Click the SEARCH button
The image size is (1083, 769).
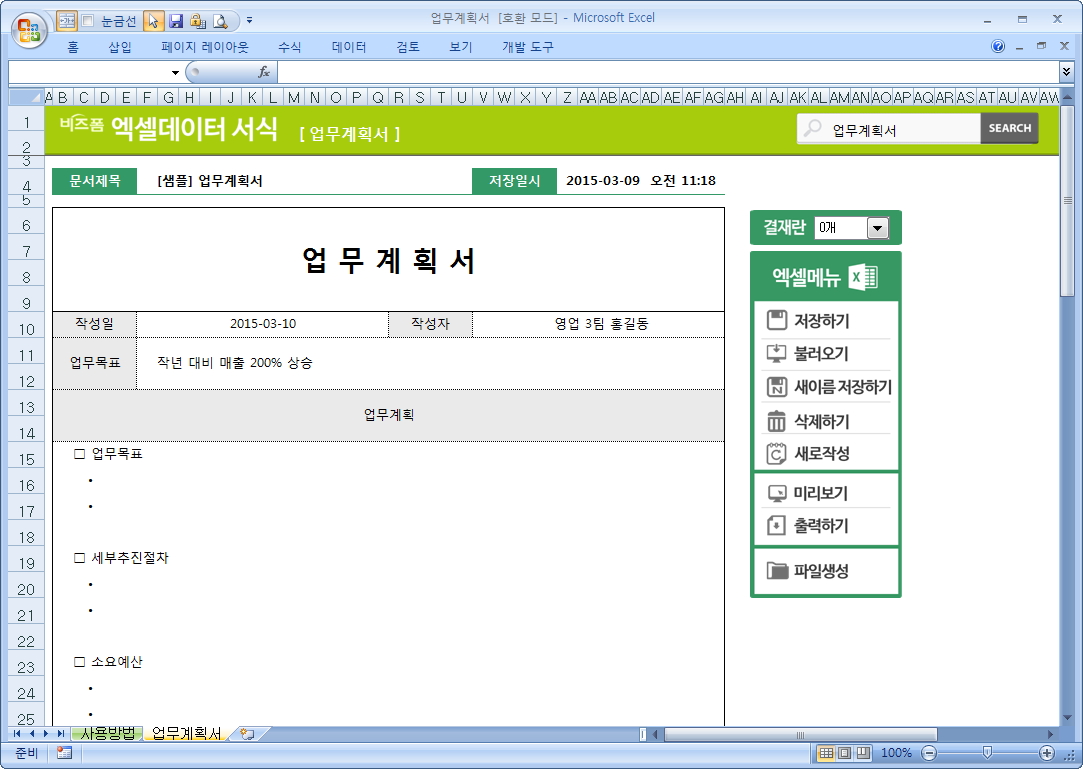[x=1009, y=128]
